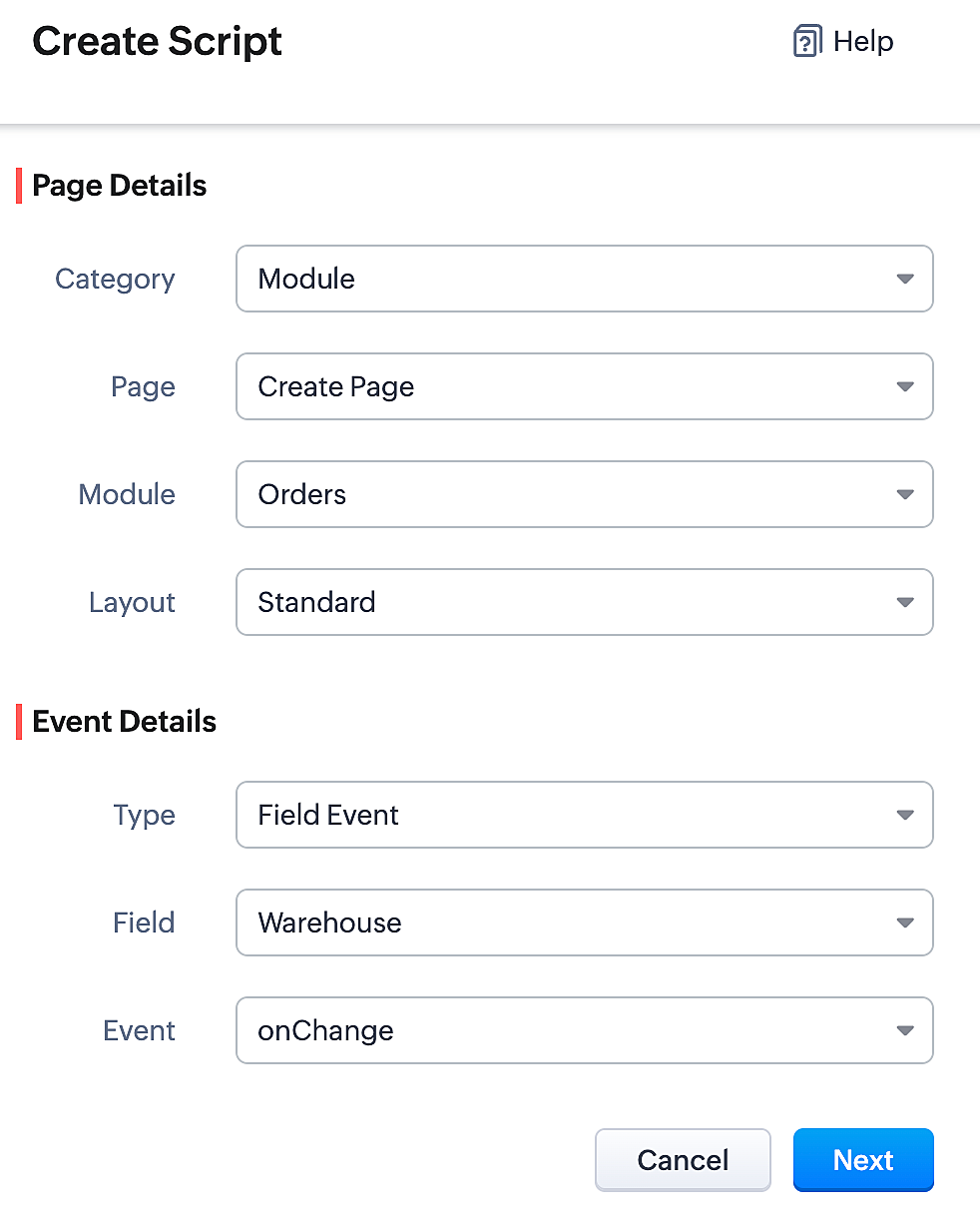
Task: Select the Event Details section heading
Action: (x=125, y=722)
